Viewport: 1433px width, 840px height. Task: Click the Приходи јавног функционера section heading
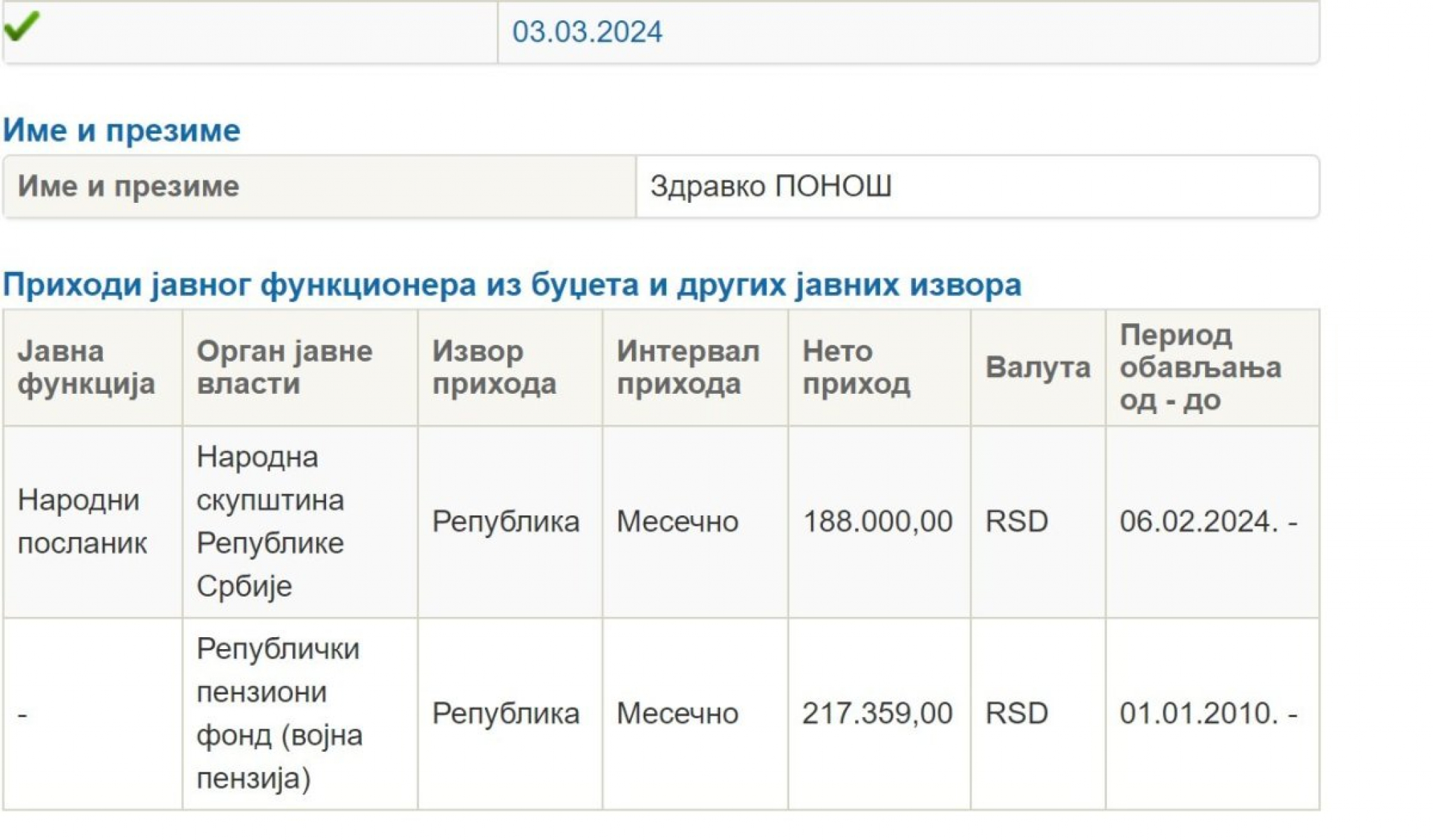pyautogui.click(x=511, y=285)
